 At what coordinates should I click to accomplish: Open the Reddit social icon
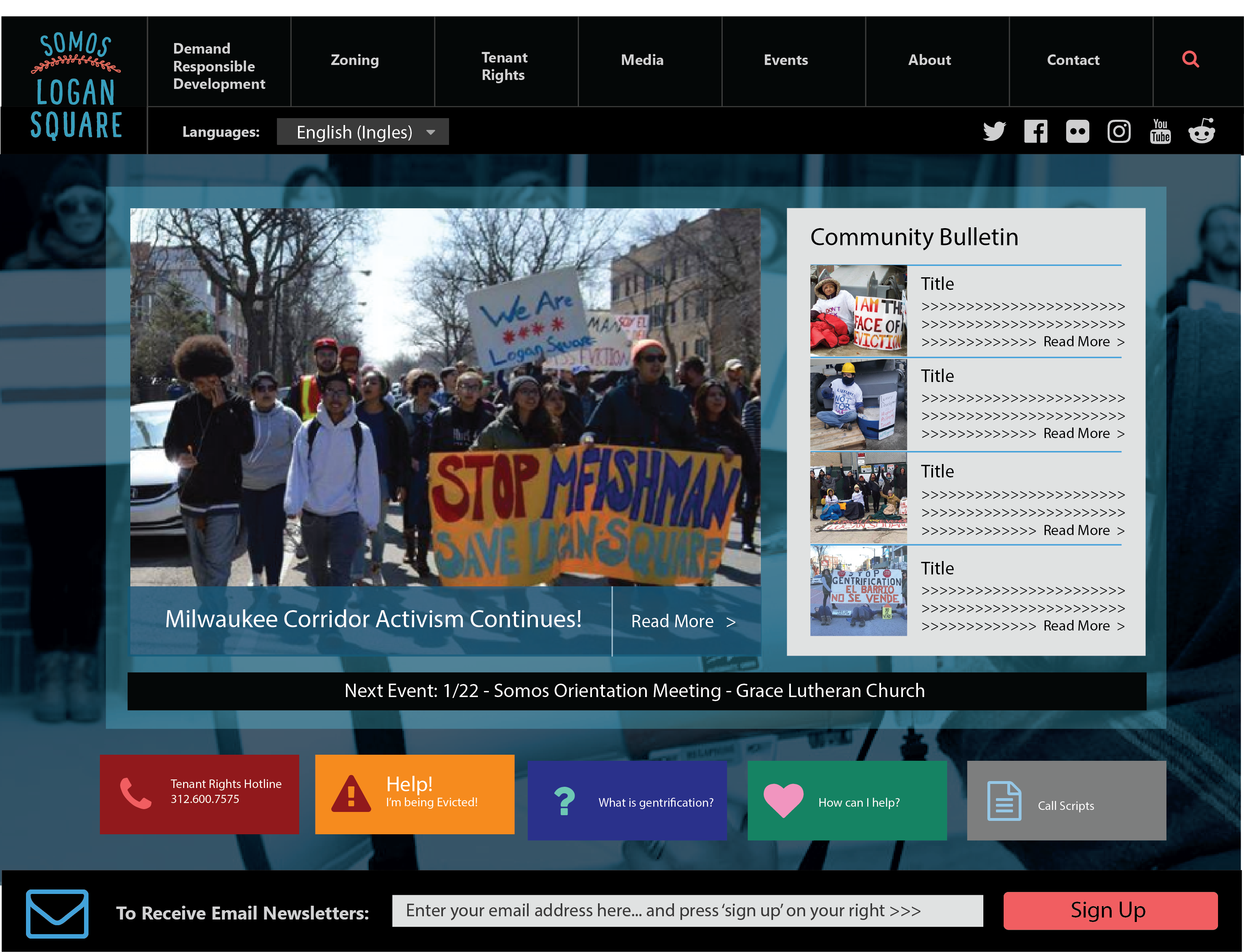[x=1201, y=132]
